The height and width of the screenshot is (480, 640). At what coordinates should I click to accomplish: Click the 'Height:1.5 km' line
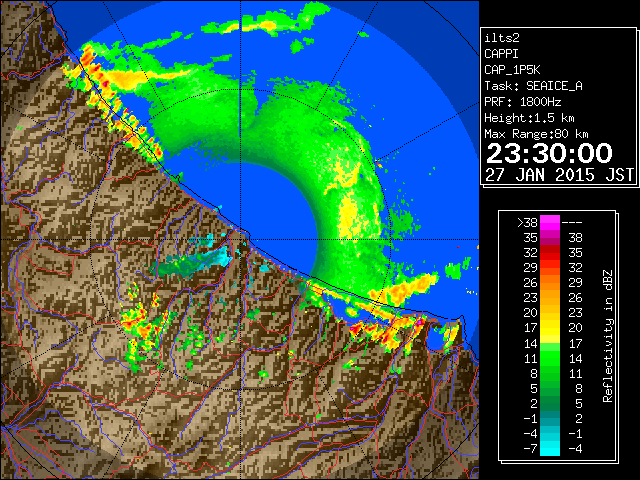(x=529, y=118)
